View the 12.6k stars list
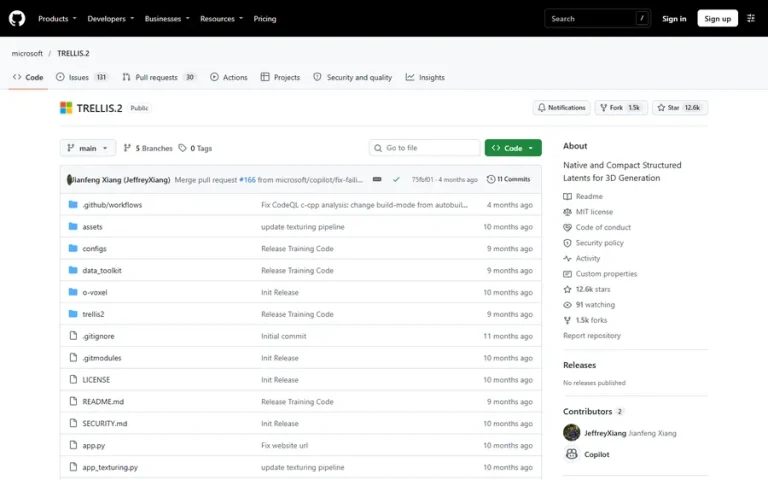This screenshot has width=768, height=480. (587, 289)
